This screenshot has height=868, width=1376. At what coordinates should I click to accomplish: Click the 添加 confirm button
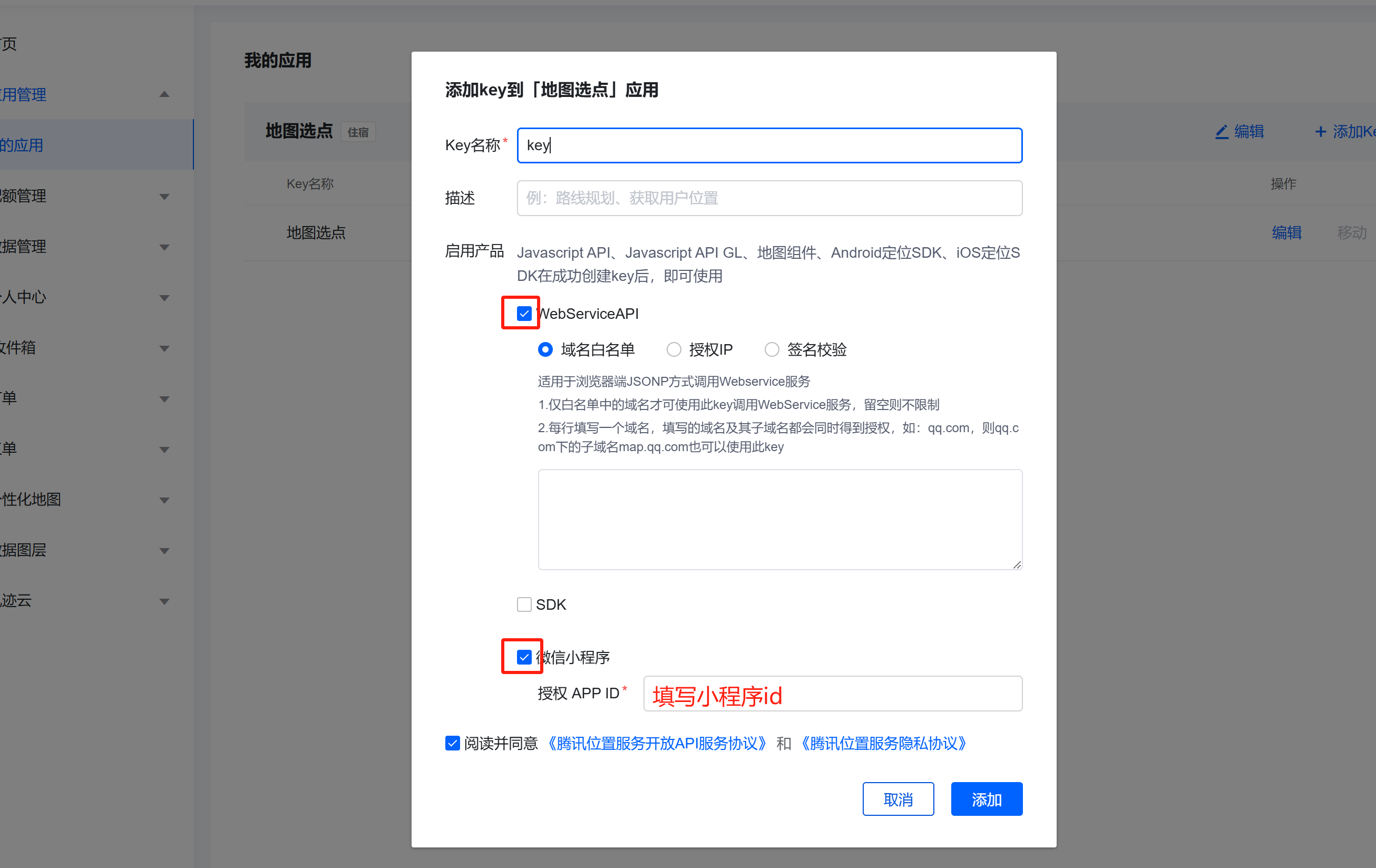tap(987, 798)
